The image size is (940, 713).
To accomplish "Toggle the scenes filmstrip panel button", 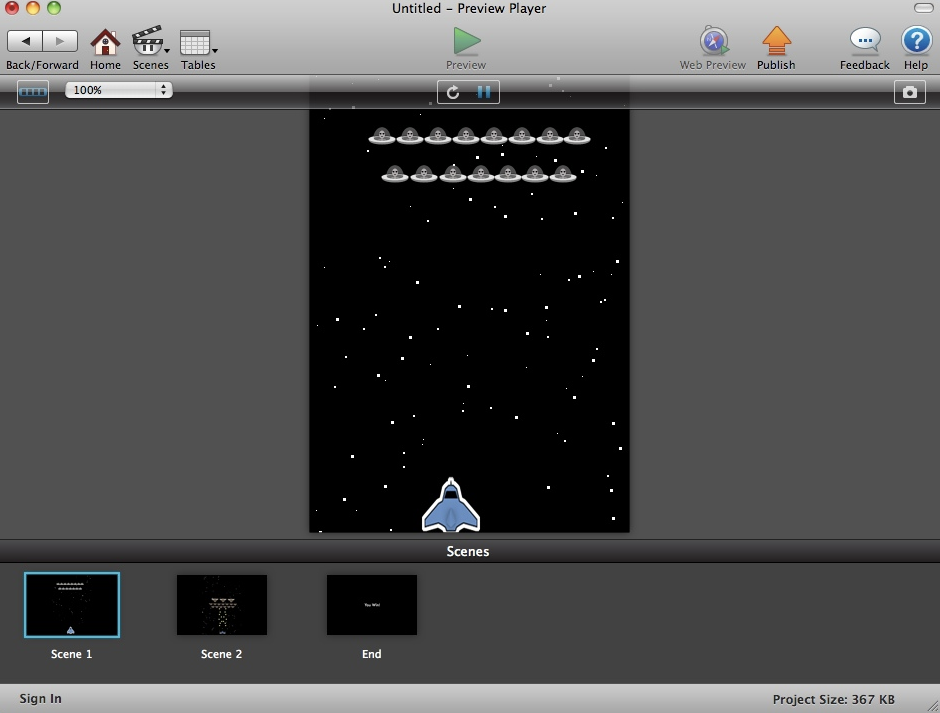I will [33, 92].
